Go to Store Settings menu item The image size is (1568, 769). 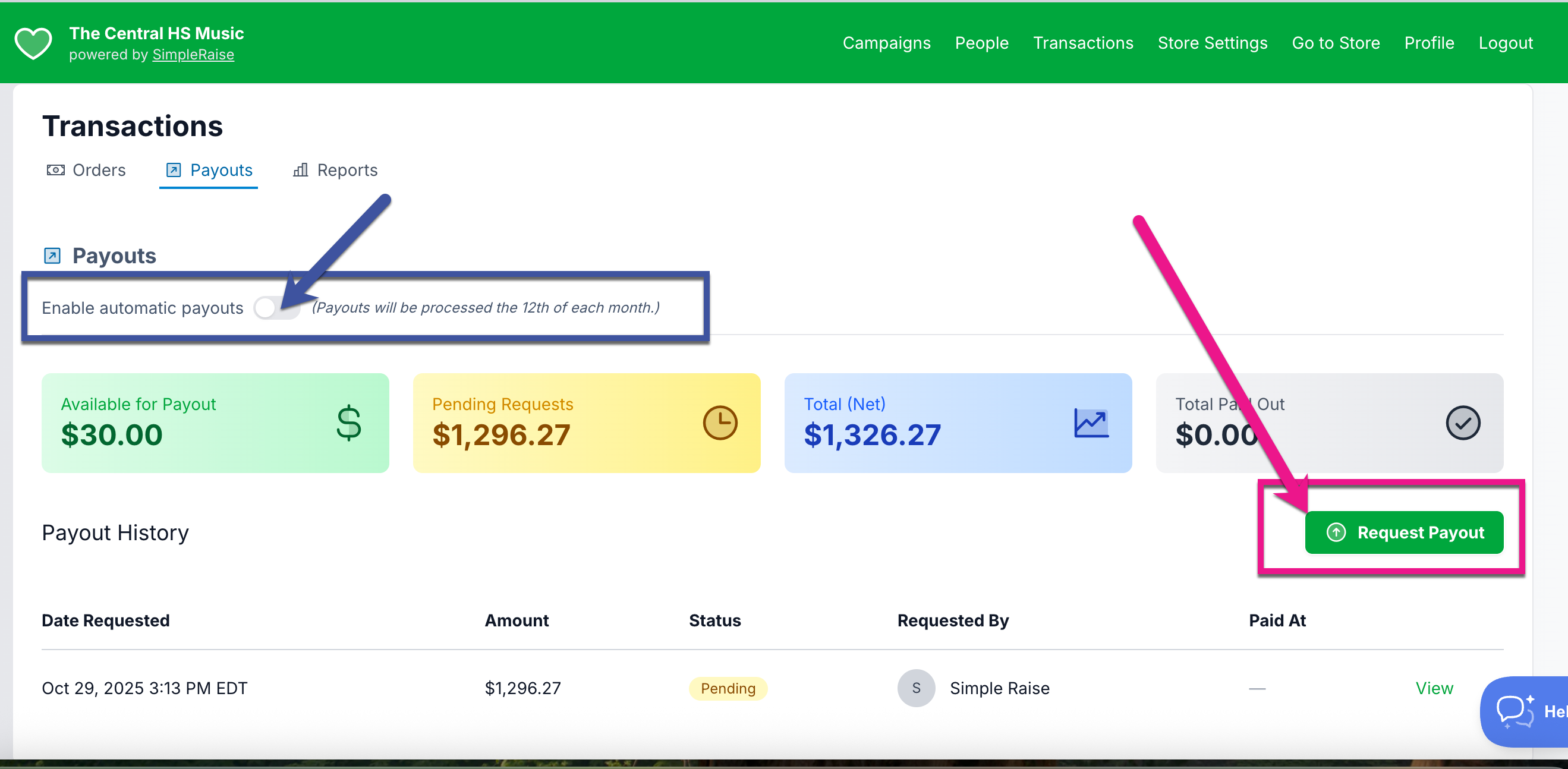pyautogui.click(x=1212, y=43)
